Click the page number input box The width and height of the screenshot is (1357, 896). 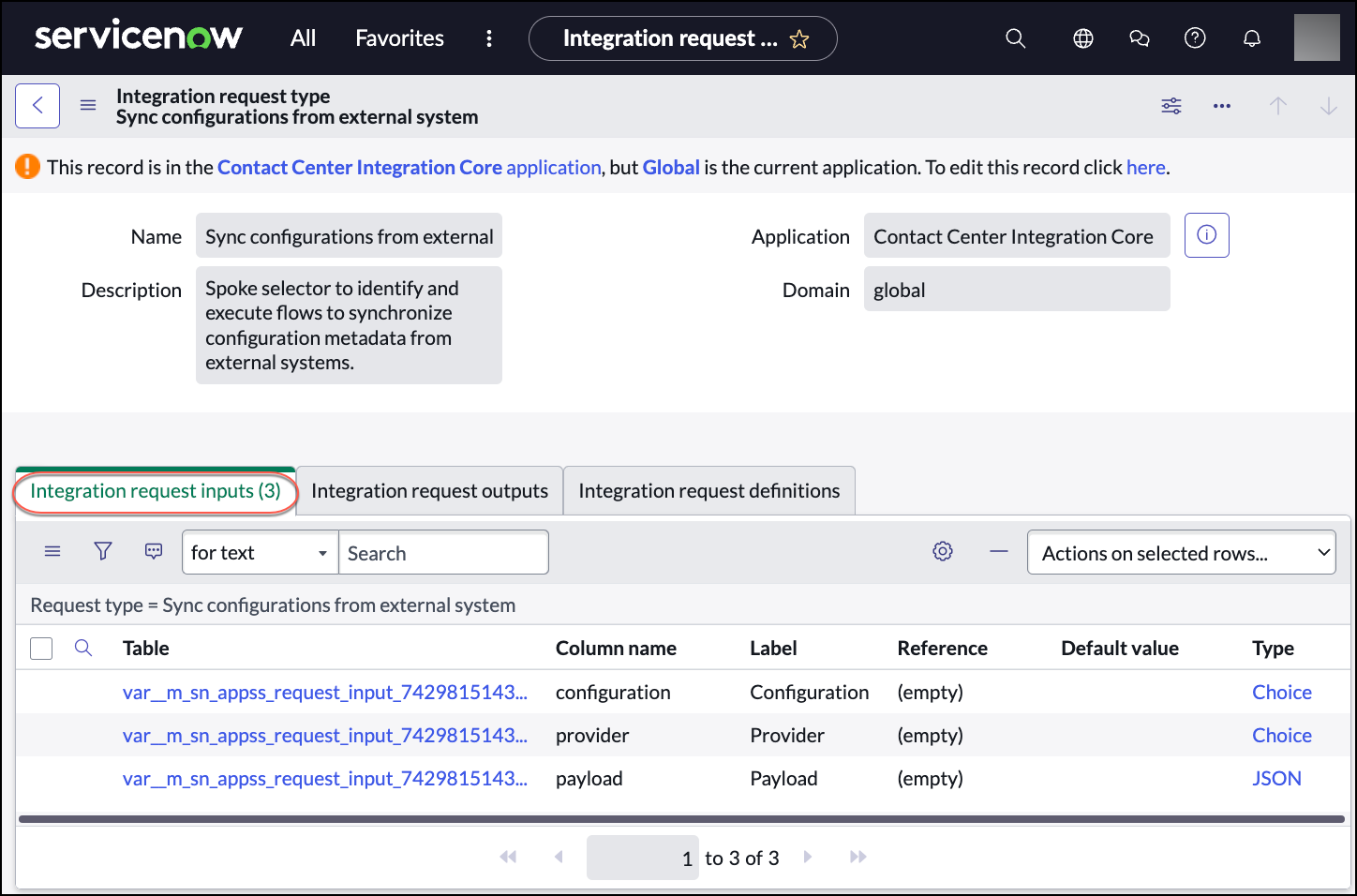[x=643, y=858]
